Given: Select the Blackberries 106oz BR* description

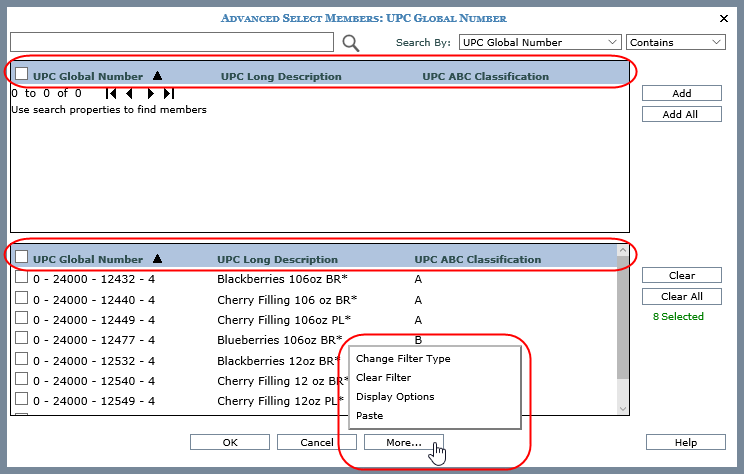Looking at the screenshot, I should click(x=282, y=279).
